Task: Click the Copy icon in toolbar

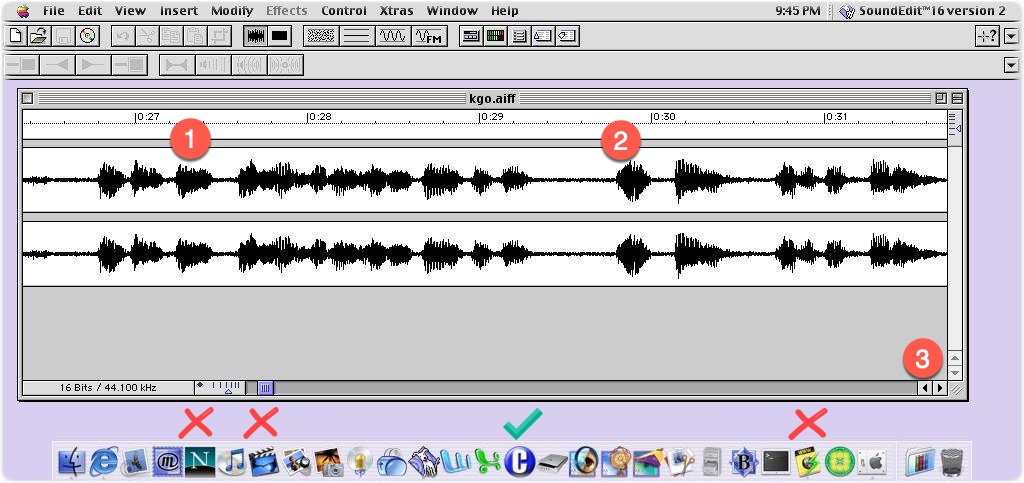Action: (x=172, y=36)
